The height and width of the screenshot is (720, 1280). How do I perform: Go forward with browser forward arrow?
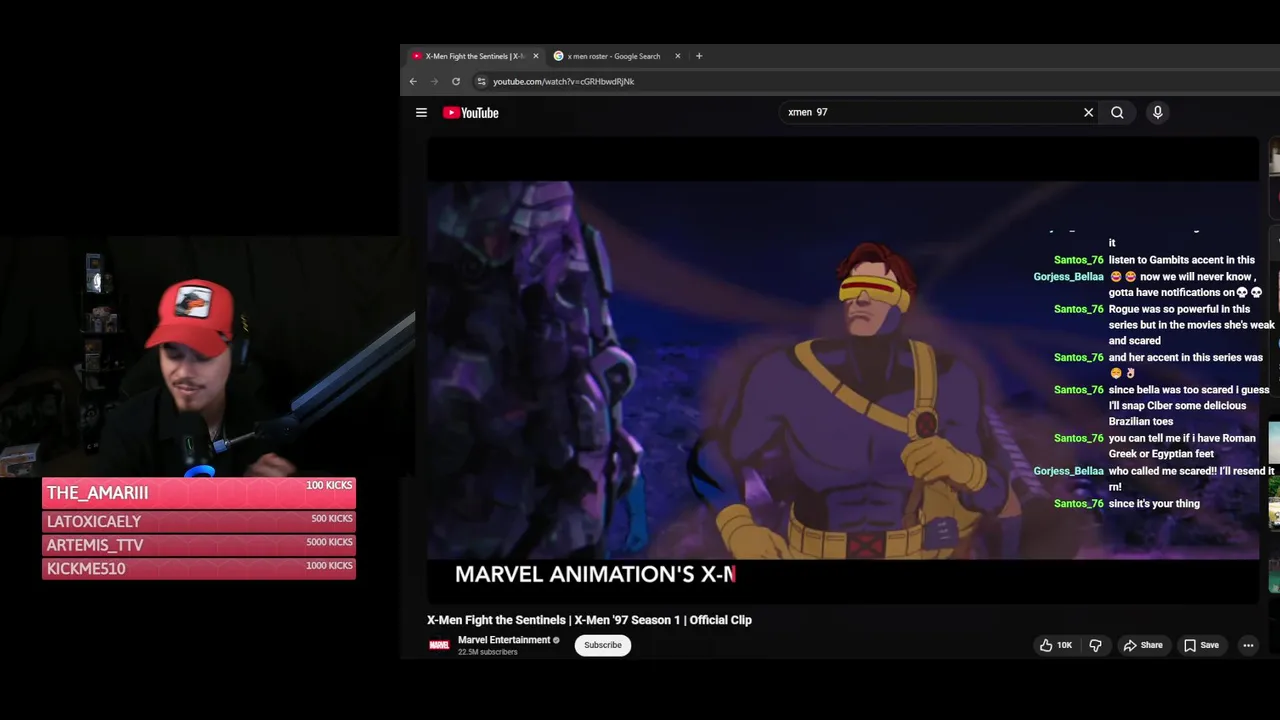click(434, 82)
